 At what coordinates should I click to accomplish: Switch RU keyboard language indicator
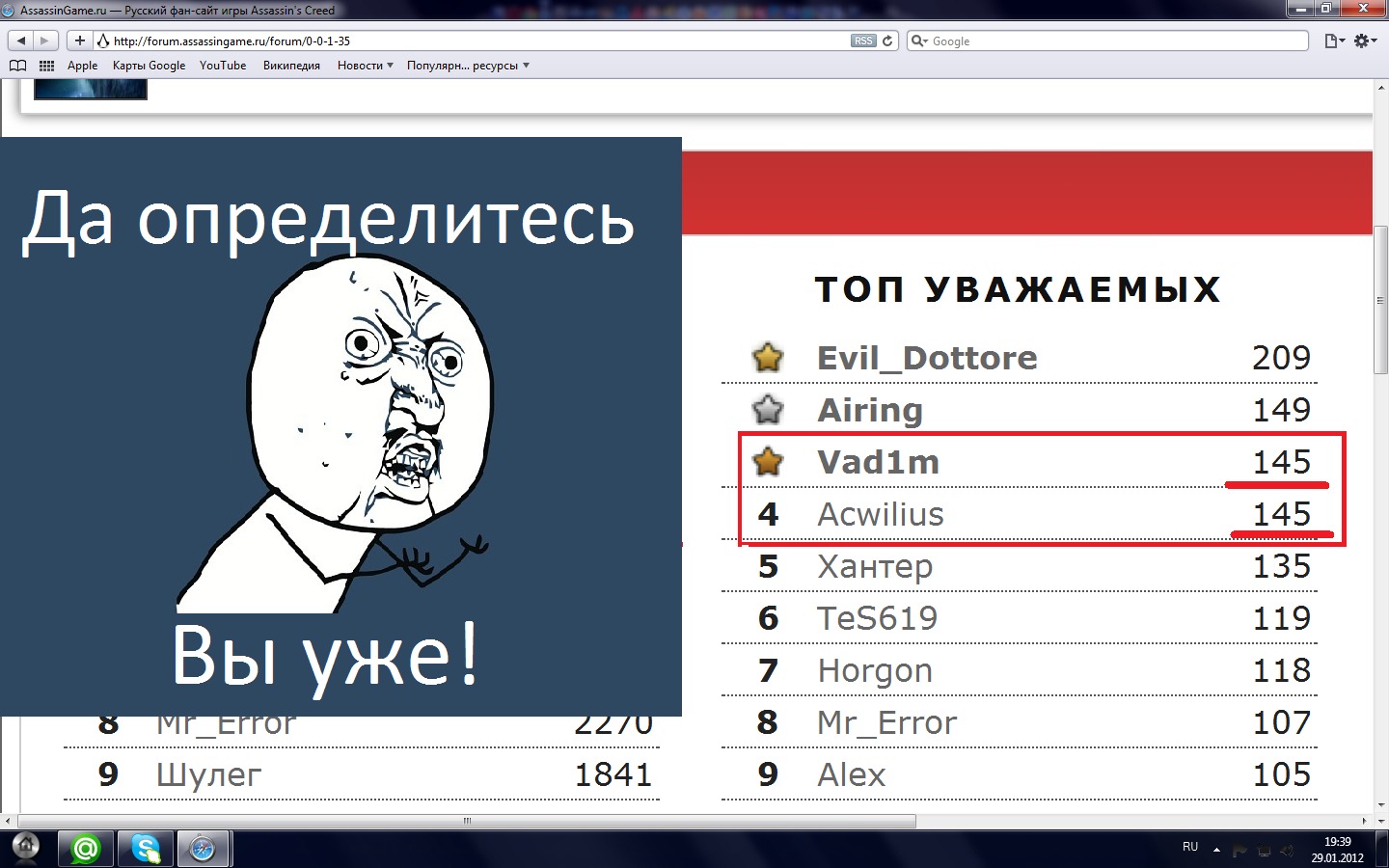(x=1190, y=847)
